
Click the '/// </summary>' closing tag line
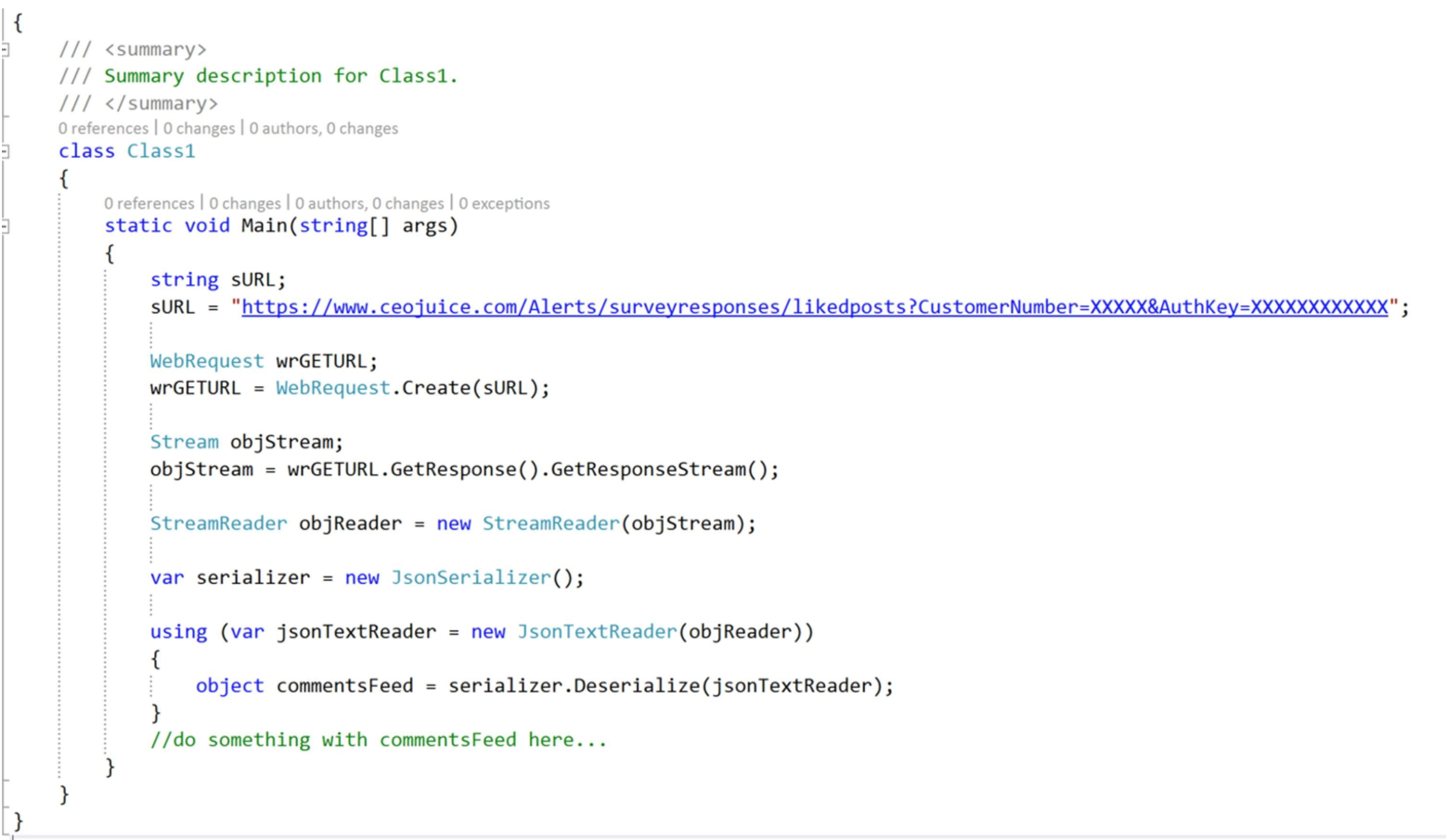[138, 103]
